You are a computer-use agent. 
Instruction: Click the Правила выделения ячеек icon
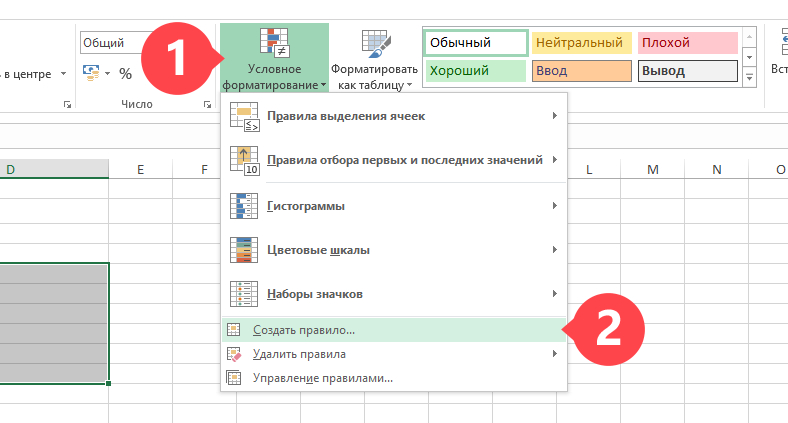244,117
